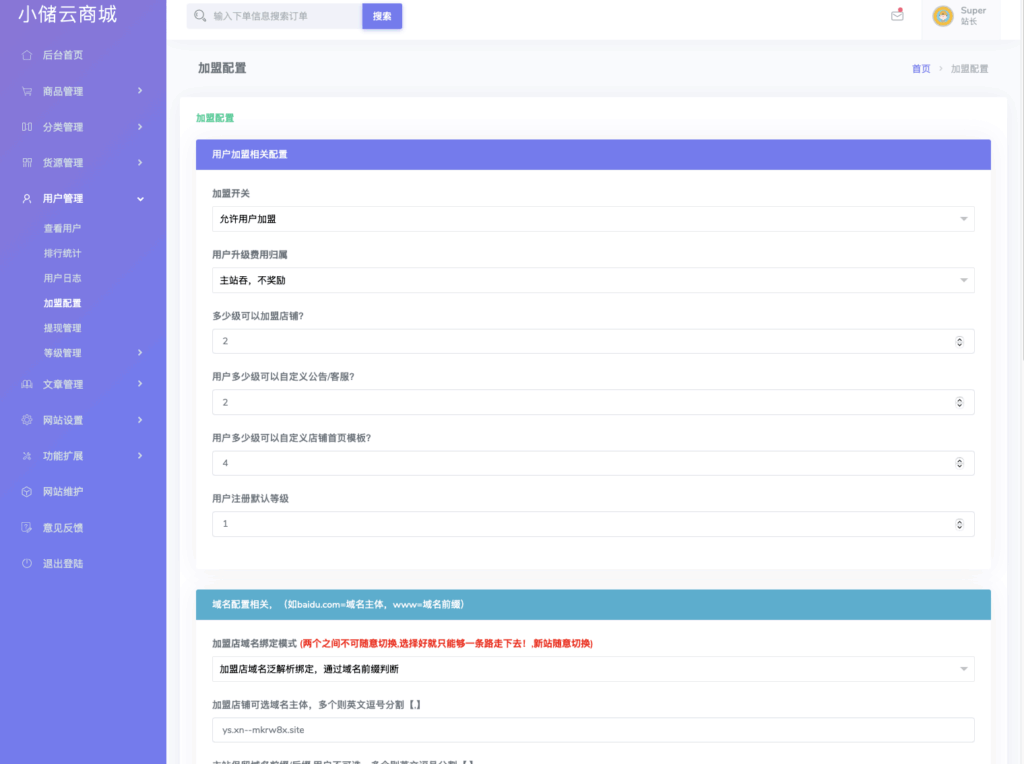
Task: Click the Super 站长 avatar icon
Action: click(941, 16)
